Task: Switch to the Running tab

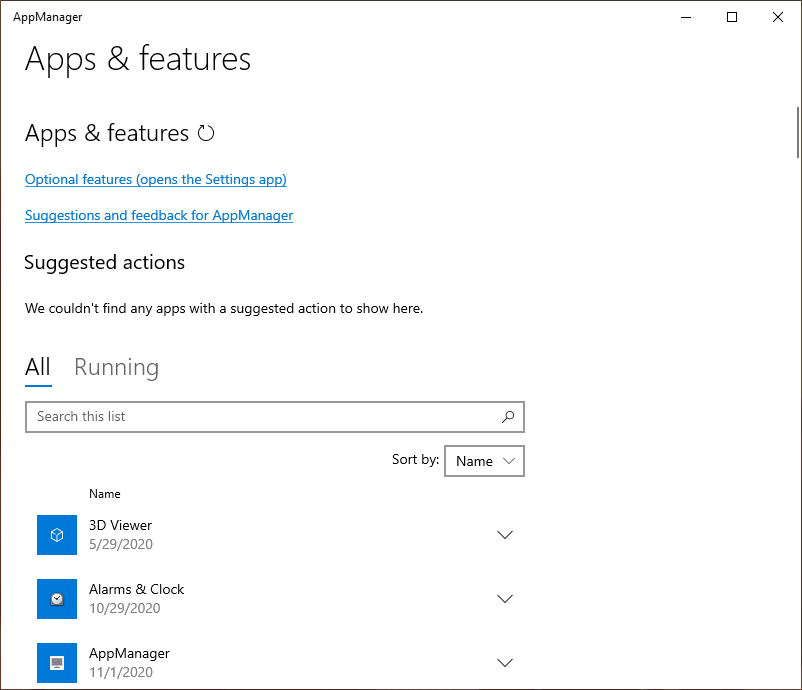Action: 116,367
